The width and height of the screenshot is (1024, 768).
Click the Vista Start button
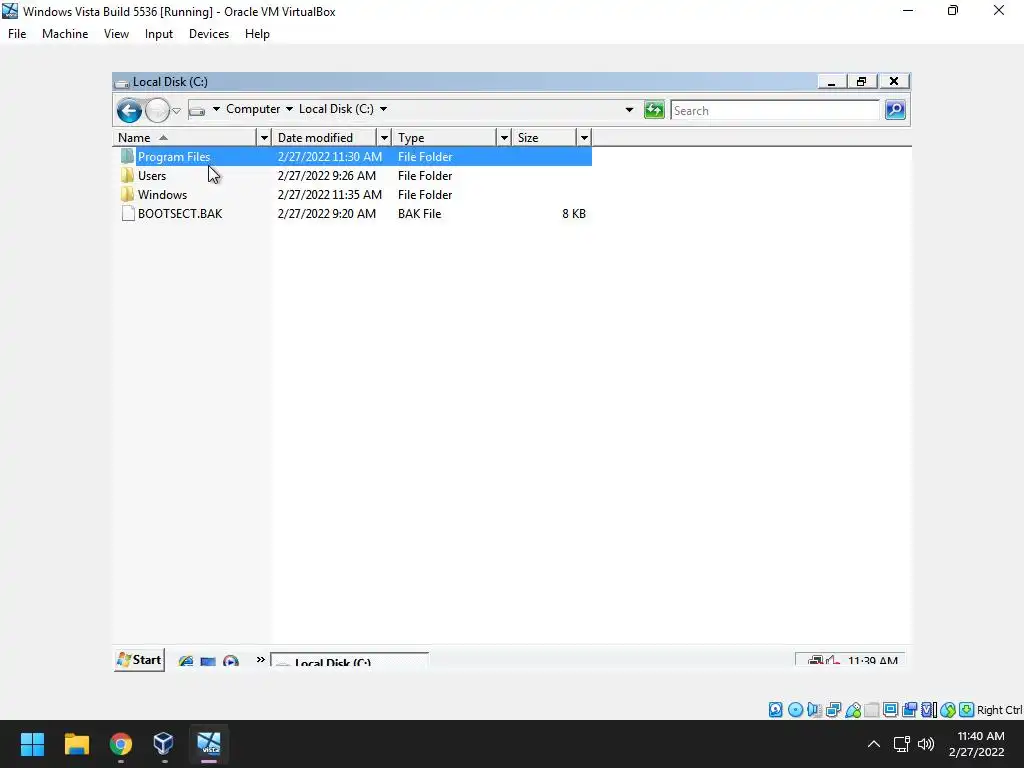(x=139, y=660)
